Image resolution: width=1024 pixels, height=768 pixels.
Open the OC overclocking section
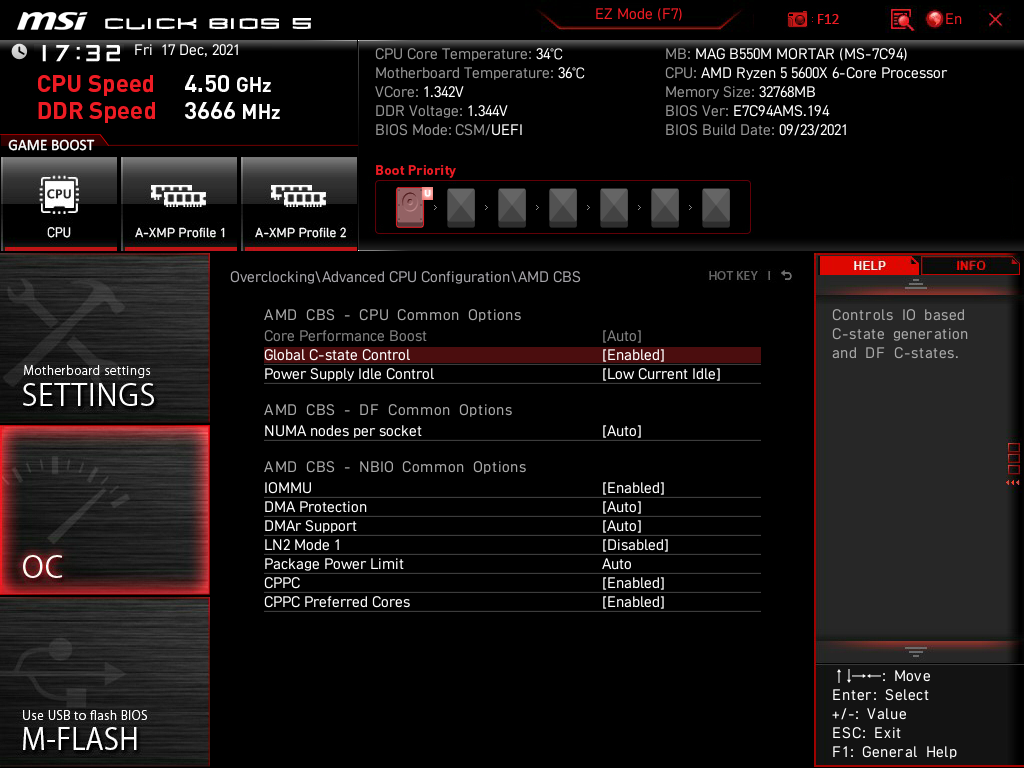coord(104,510)
